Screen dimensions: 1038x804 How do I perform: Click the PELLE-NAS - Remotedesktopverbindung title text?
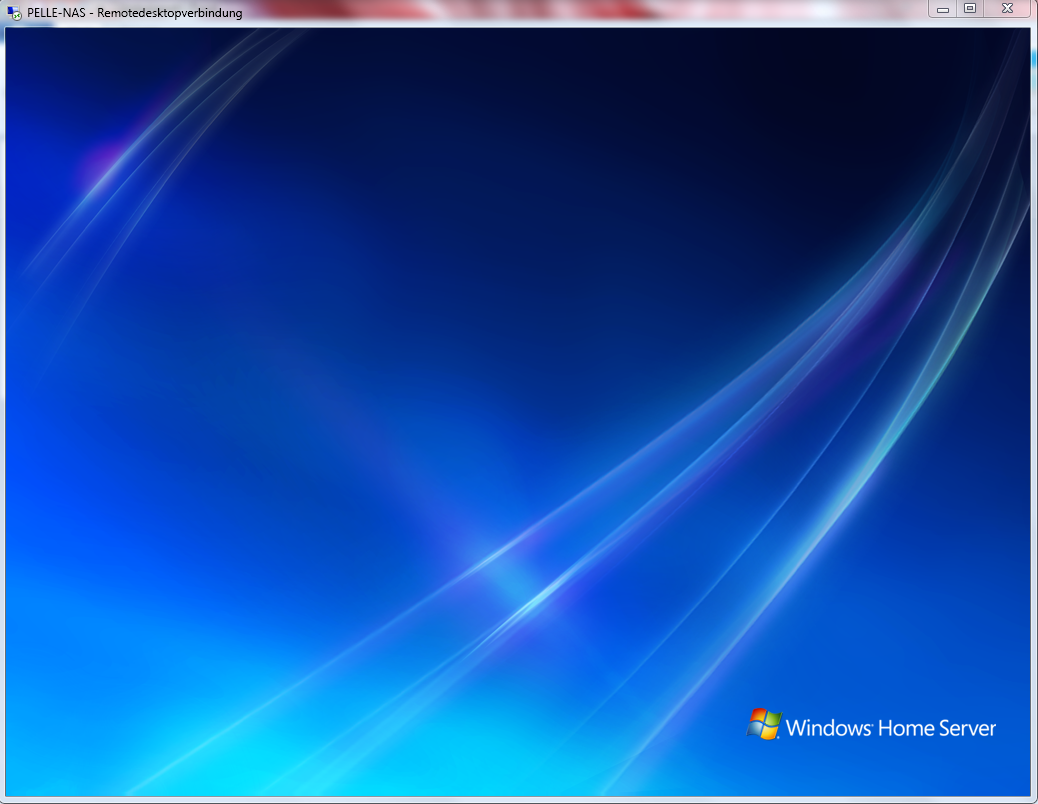[x=135, y=13]
